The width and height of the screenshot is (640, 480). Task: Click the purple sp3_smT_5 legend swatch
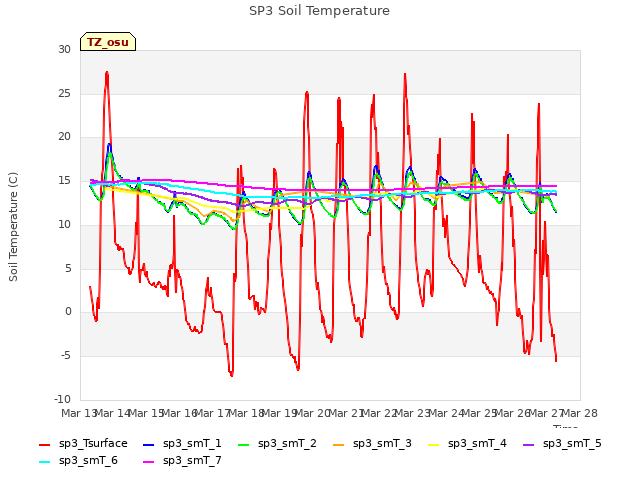click(x=528, y=445)
